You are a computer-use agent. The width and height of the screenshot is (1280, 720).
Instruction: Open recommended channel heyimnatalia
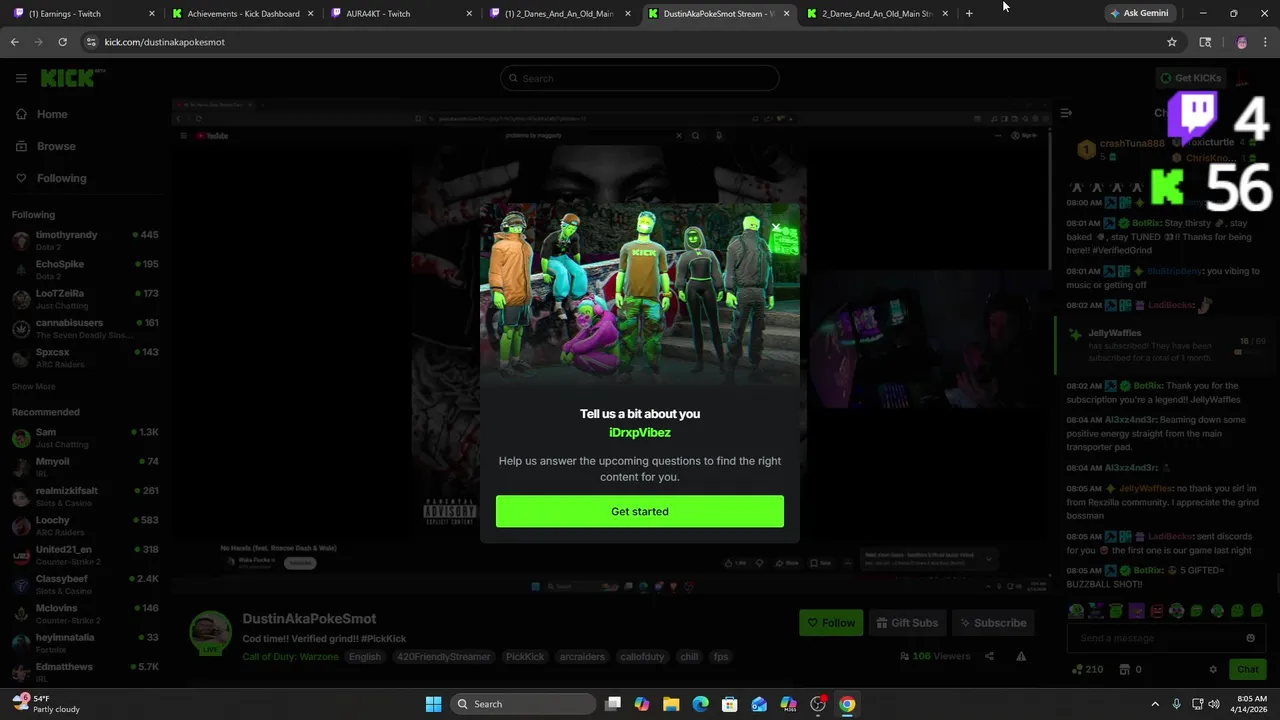[x=85, y=643]
